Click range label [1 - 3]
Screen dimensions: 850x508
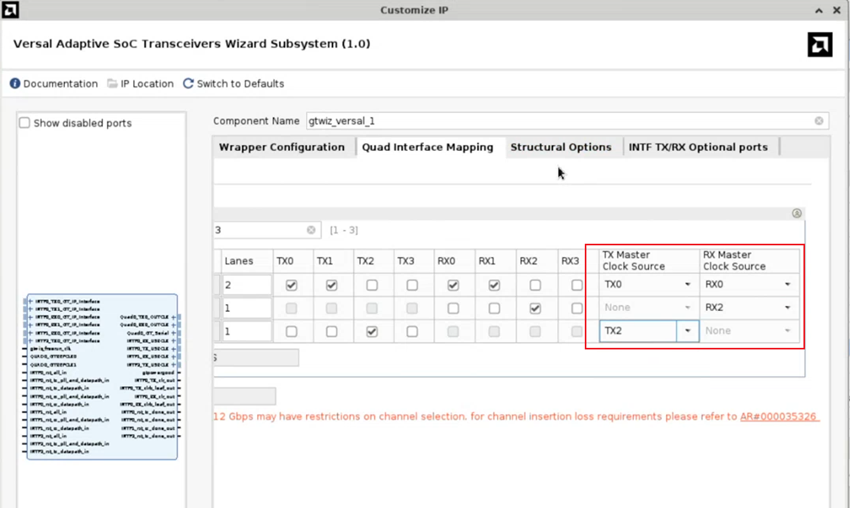point(344,230)
